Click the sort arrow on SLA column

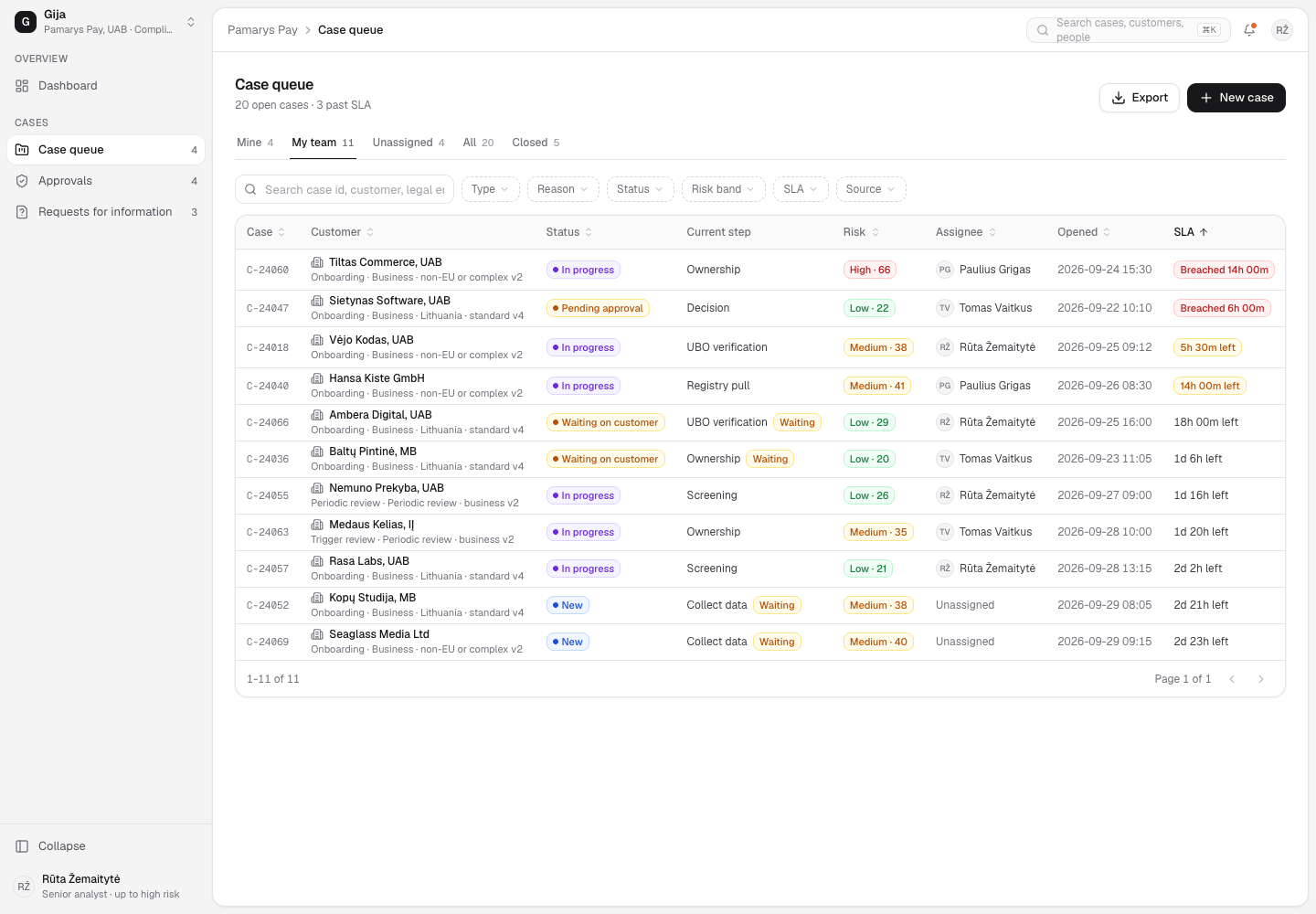tap(1204, 232)
